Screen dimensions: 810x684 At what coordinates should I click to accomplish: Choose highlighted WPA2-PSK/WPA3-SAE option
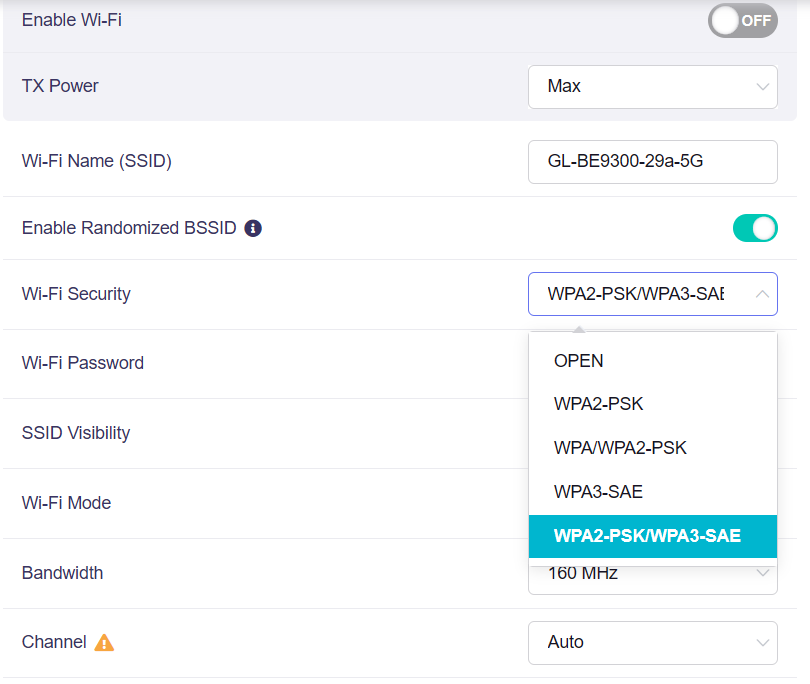647,536
